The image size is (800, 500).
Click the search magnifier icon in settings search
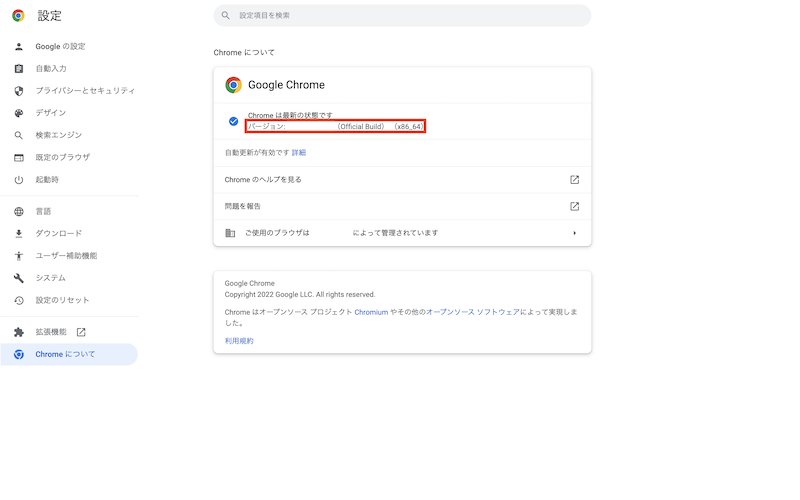coord(226,15)
